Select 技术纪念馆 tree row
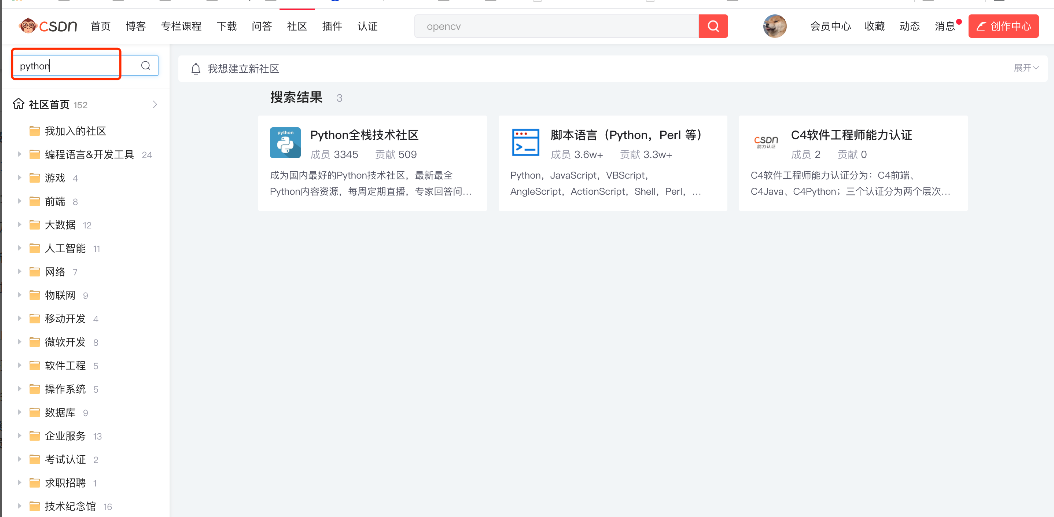 [85, 506]
